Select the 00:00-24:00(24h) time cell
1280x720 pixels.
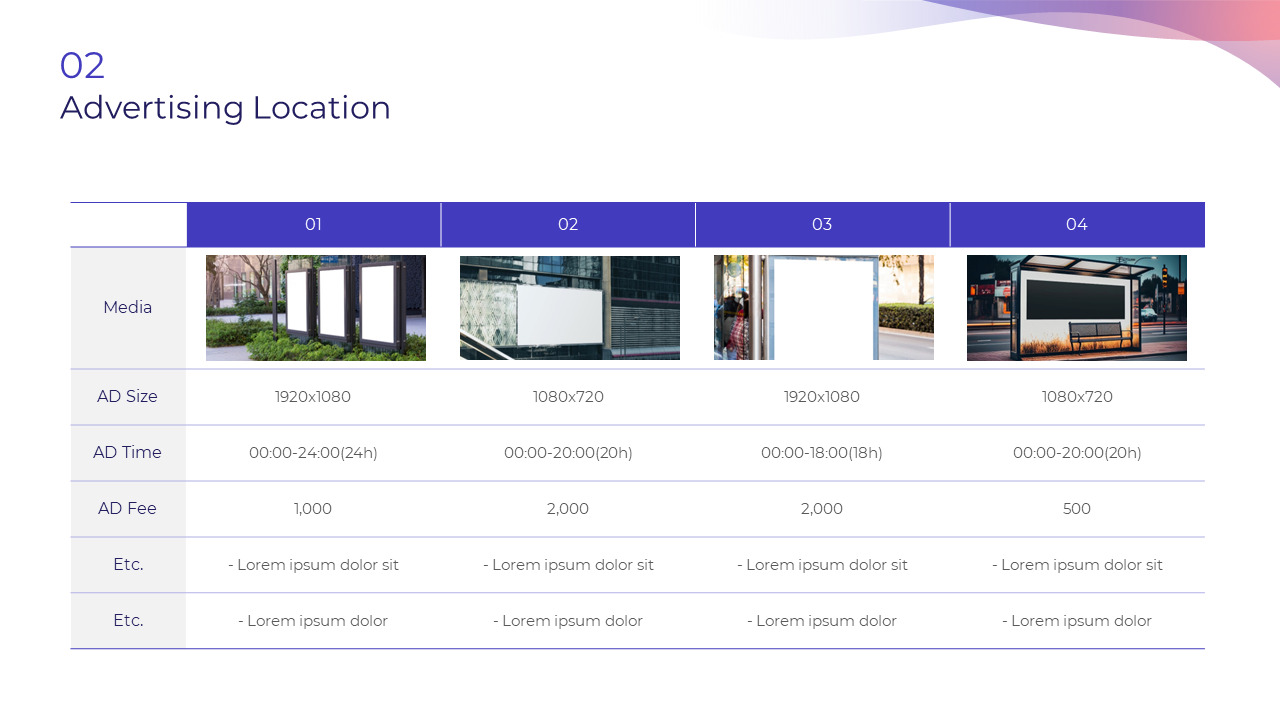coord(313,452)
